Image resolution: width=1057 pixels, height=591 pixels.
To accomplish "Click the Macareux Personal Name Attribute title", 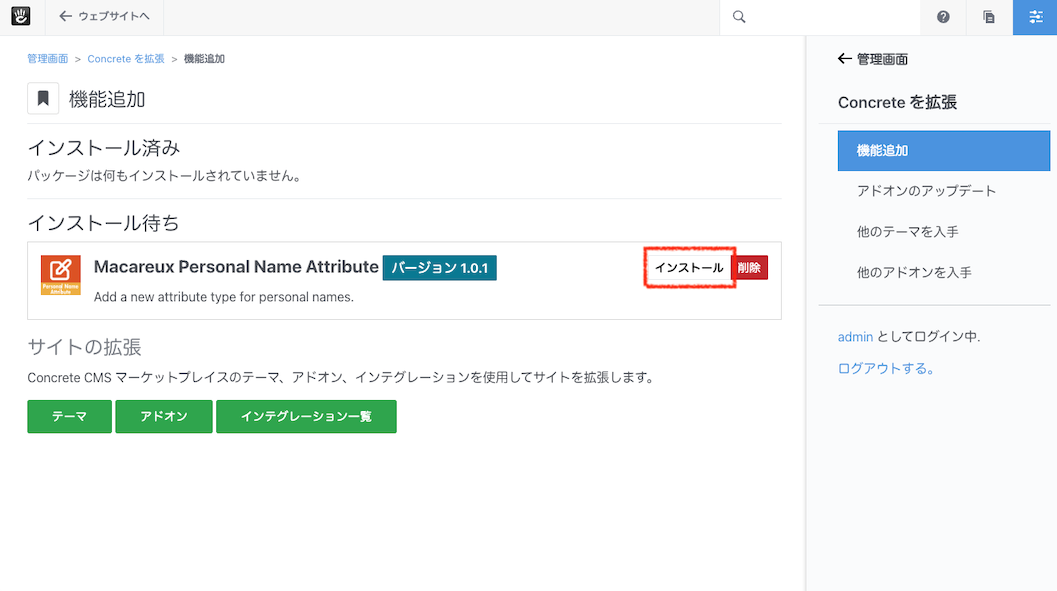I will tap(236, 267).
